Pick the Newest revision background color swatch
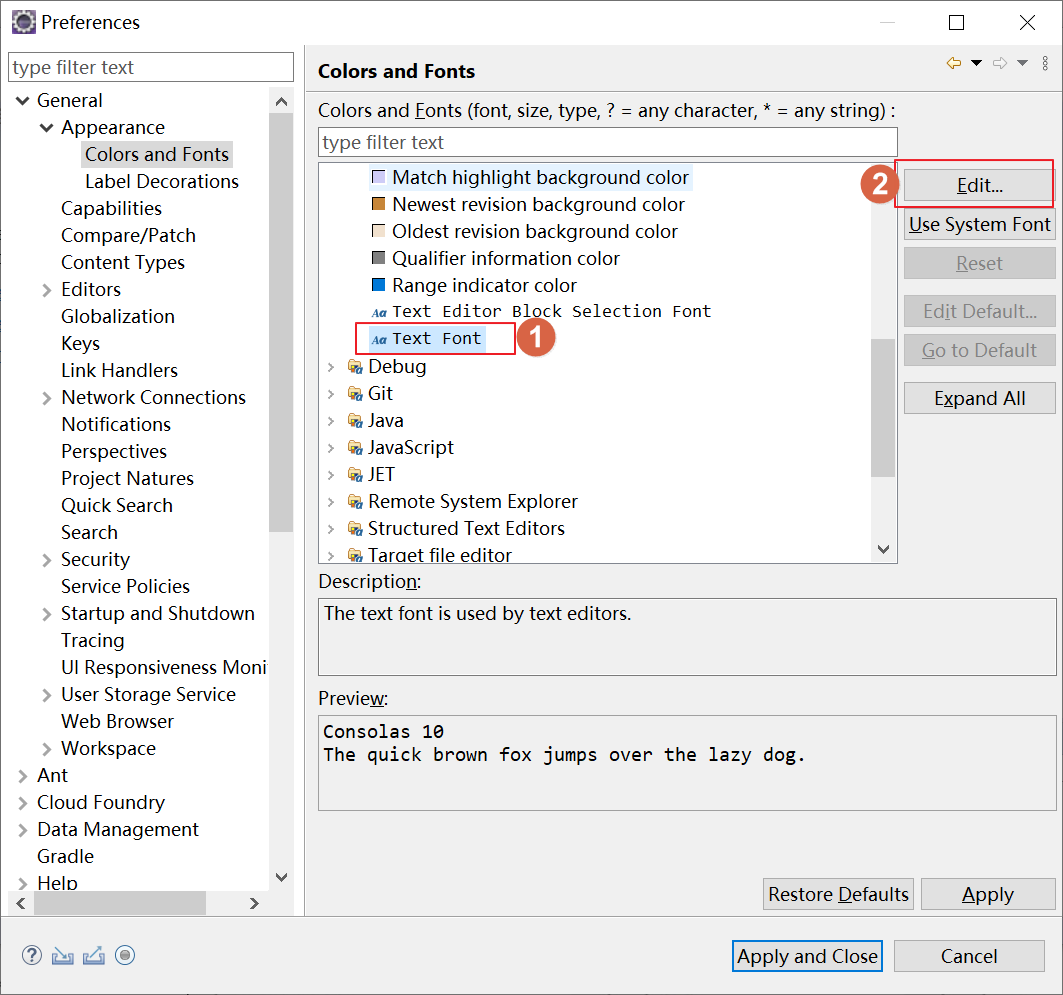Viewport: 1063px width, 995px height. [378, 204]
